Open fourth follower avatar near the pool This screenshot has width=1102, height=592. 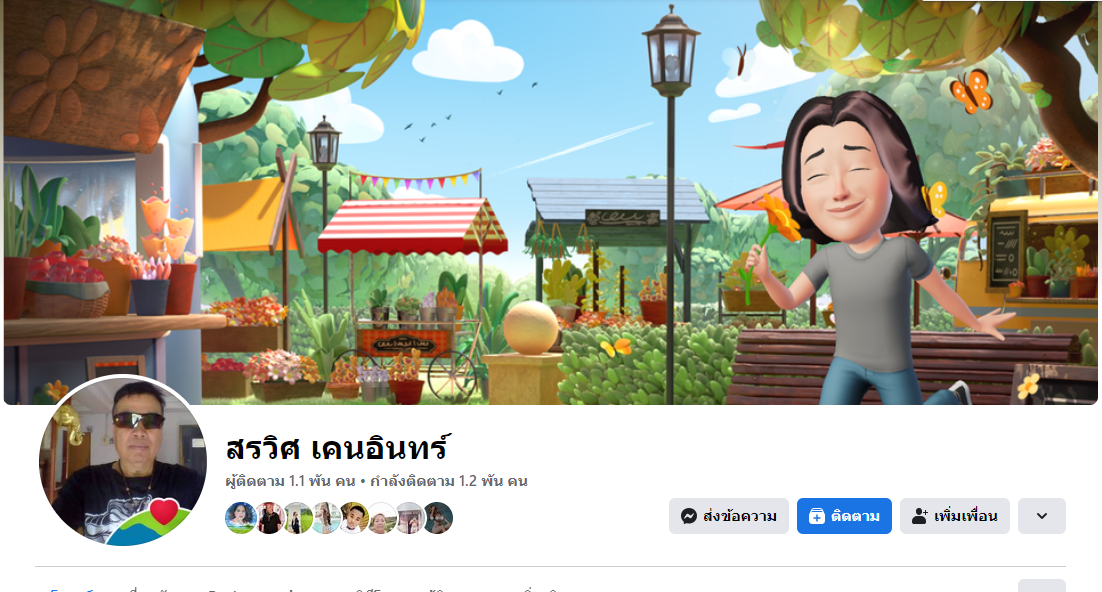[325, 518]
